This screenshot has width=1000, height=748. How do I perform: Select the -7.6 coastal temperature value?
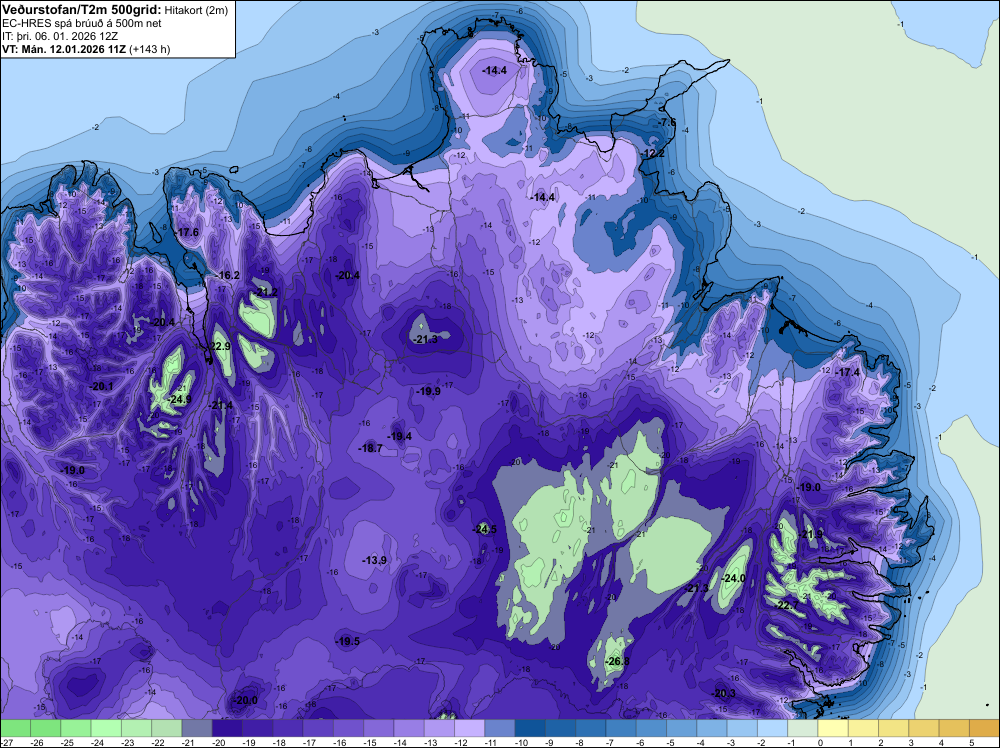point(667,122)
